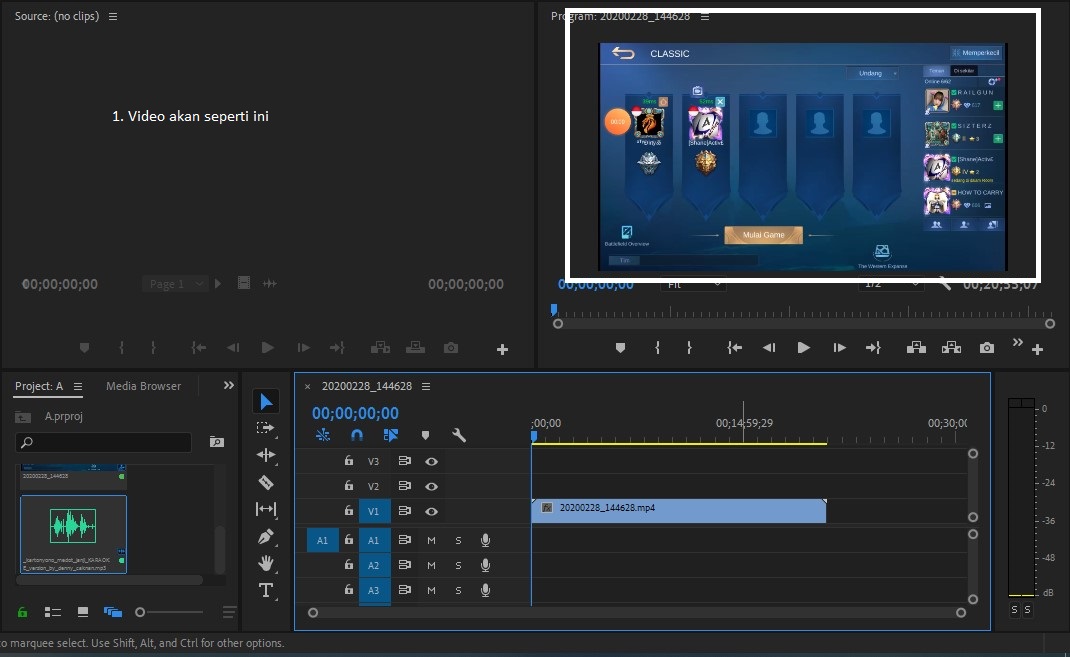This screenshot has width=1070, height=657.
Task: Hide track V3 with the eye icon
Action: point(431,461)
